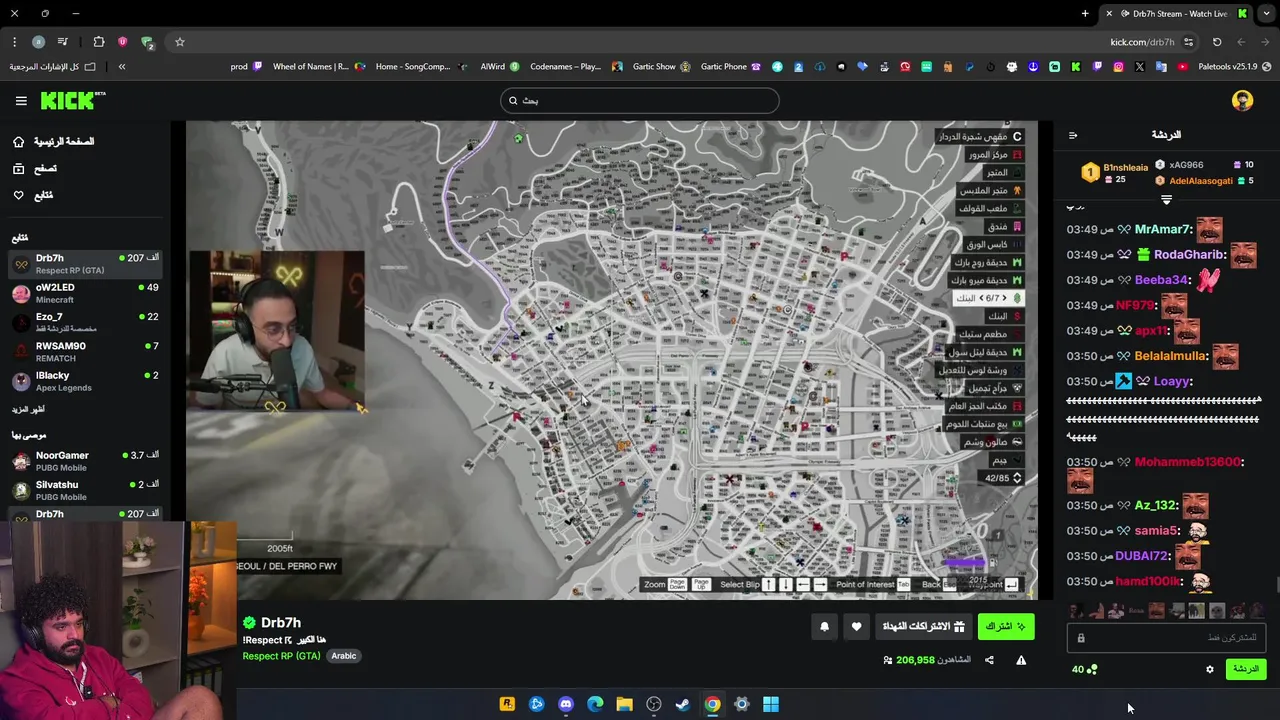Open the browser three-dot menu
This screenshot has width=1280, height=720.
click(x=14, y=42)
